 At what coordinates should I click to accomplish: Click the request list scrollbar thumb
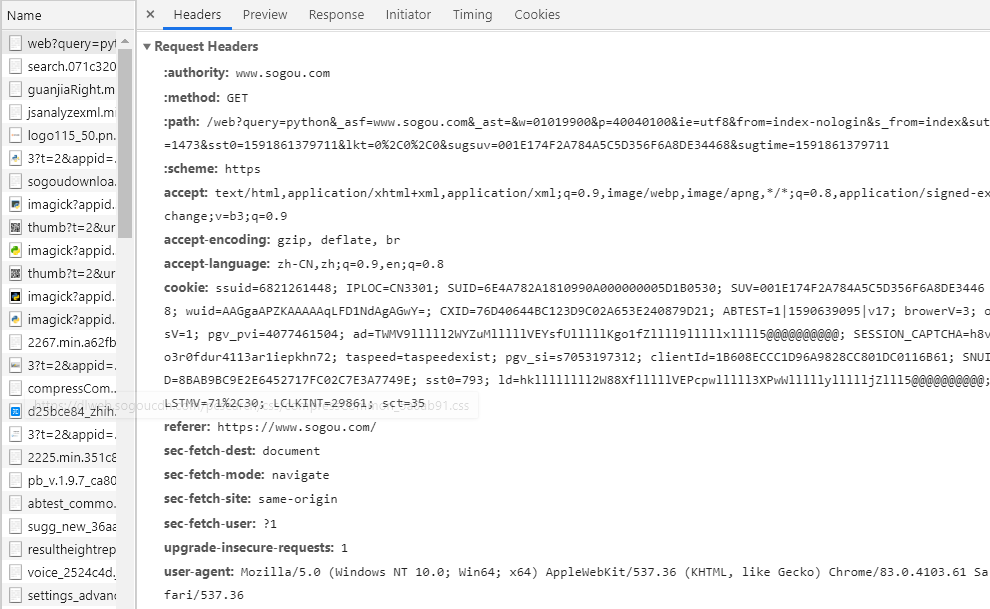point(125,143)
